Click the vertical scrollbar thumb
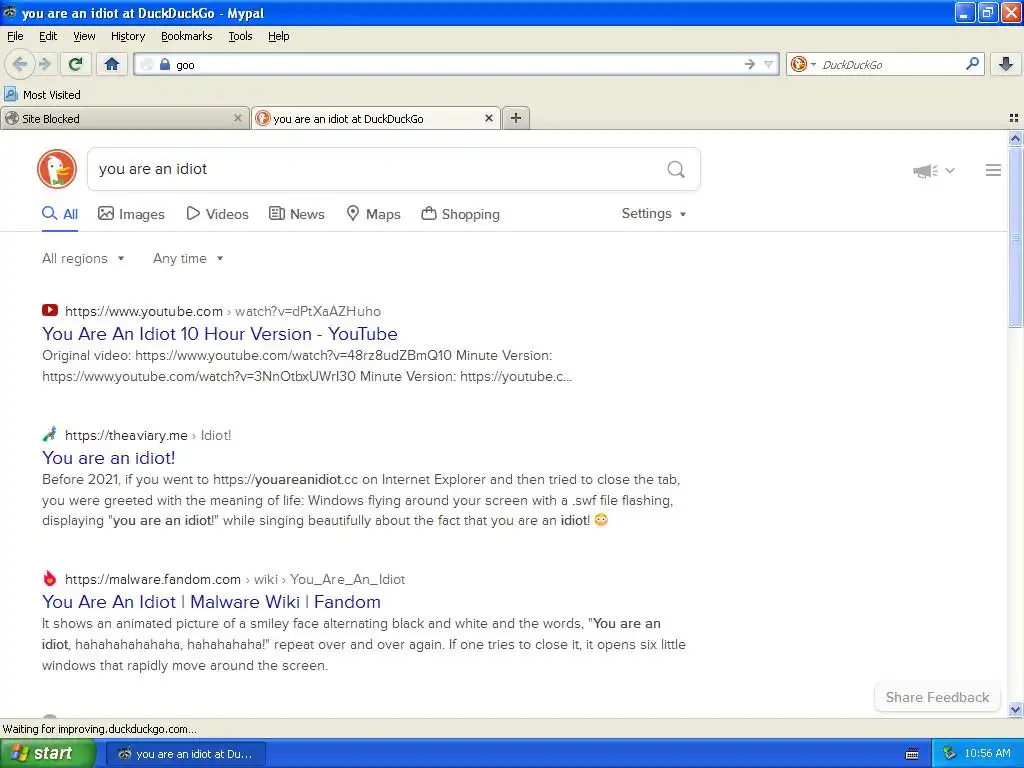This screenshot has height=768, width=1024. coord(1015,238)
